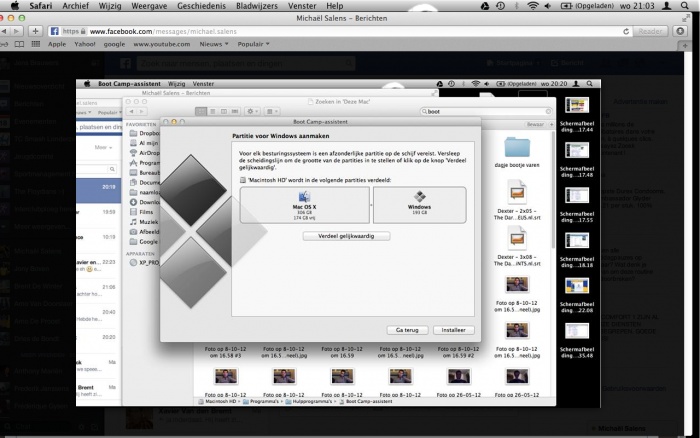Open the Apple bookmark link
This screenshot has width=700, height=438.
coord(57,44)
